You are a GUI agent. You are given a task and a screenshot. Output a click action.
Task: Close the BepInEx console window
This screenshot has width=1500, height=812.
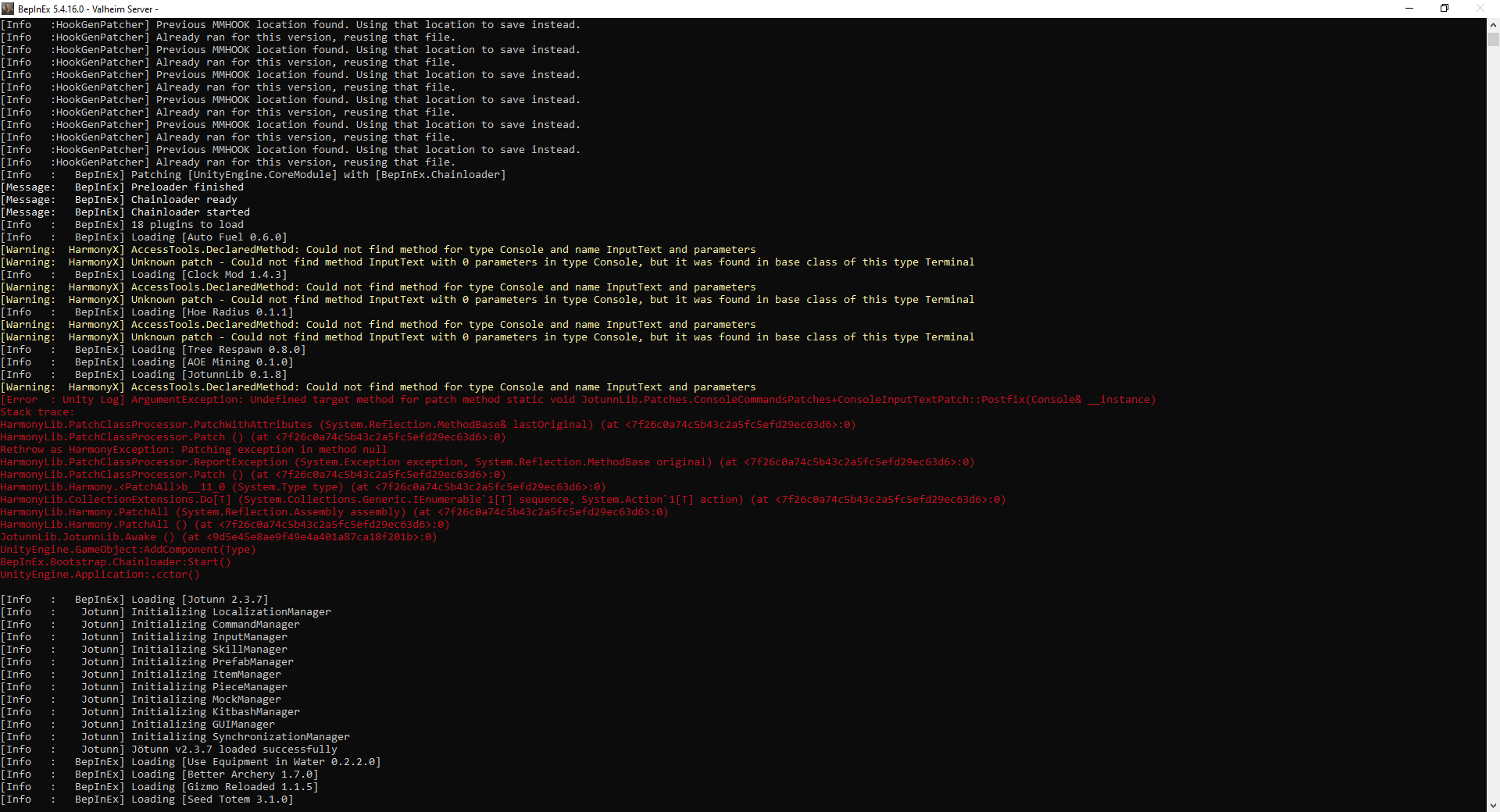(x=1481, y=8)
